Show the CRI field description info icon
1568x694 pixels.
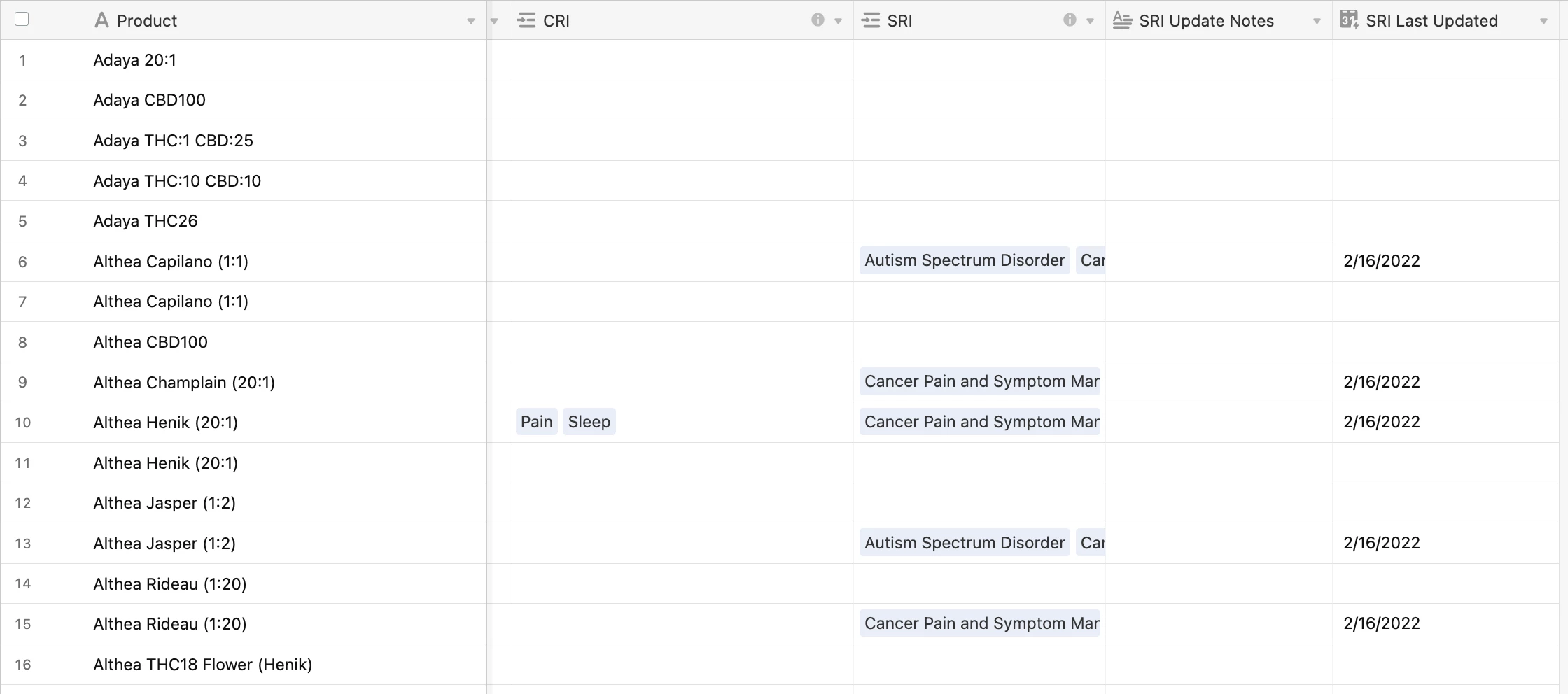(818, 20)
